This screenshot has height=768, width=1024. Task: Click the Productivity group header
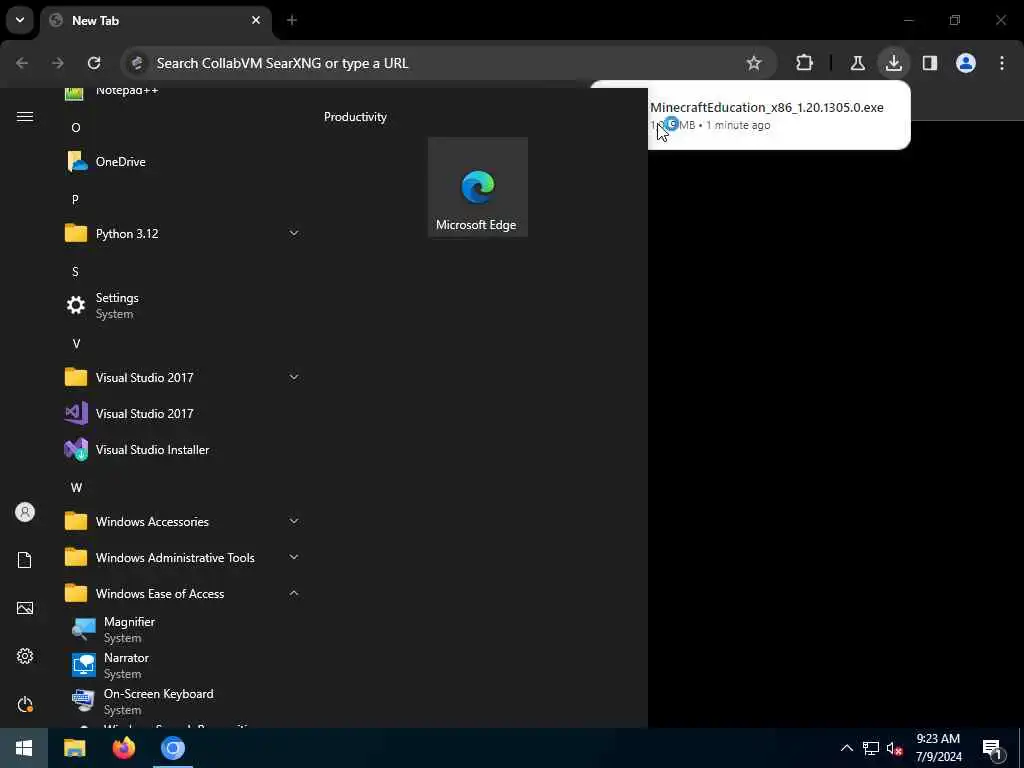click(355, 117)
